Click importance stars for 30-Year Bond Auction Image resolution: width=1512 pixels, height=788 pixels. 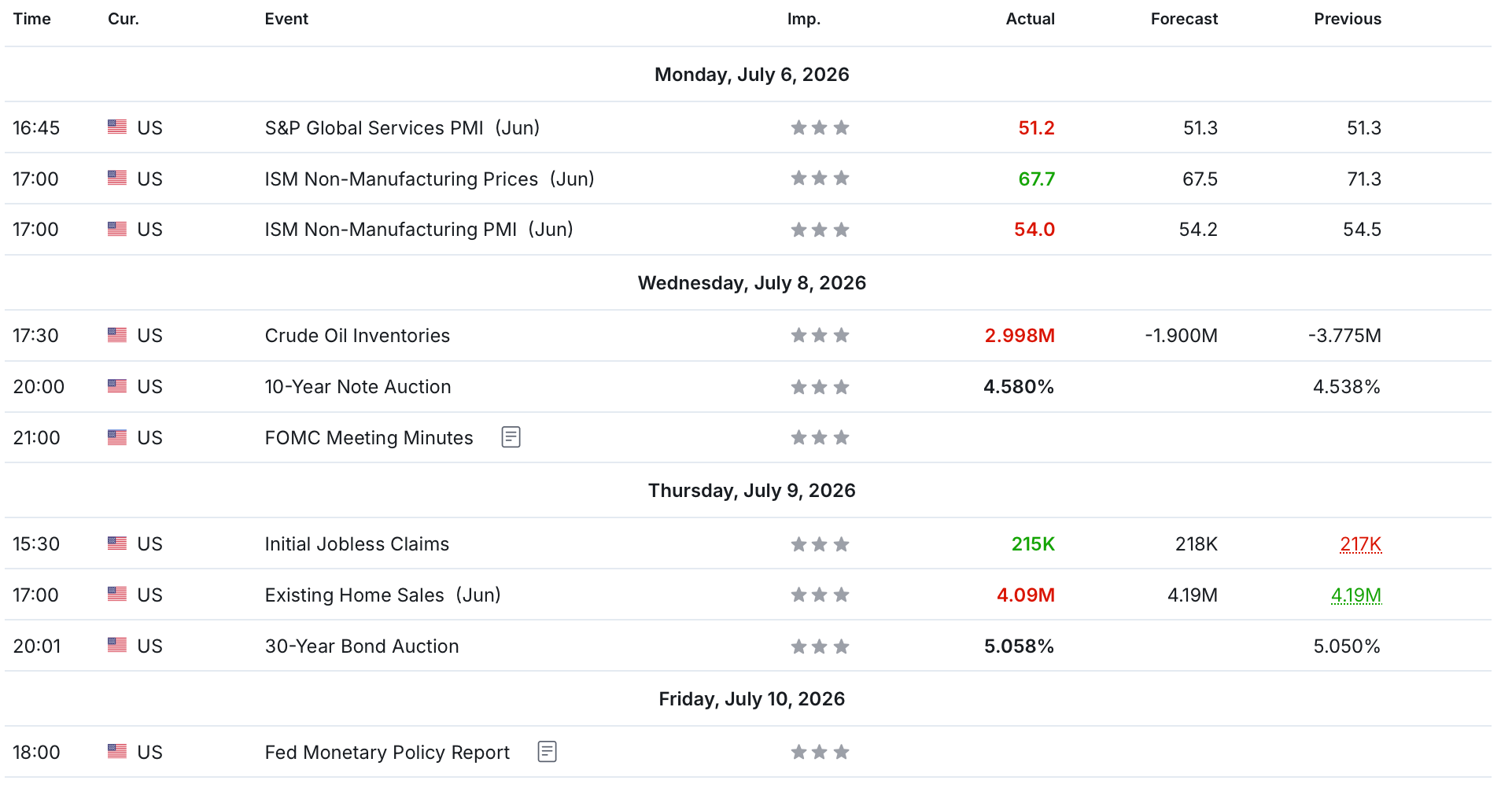[x=820, y=646]
